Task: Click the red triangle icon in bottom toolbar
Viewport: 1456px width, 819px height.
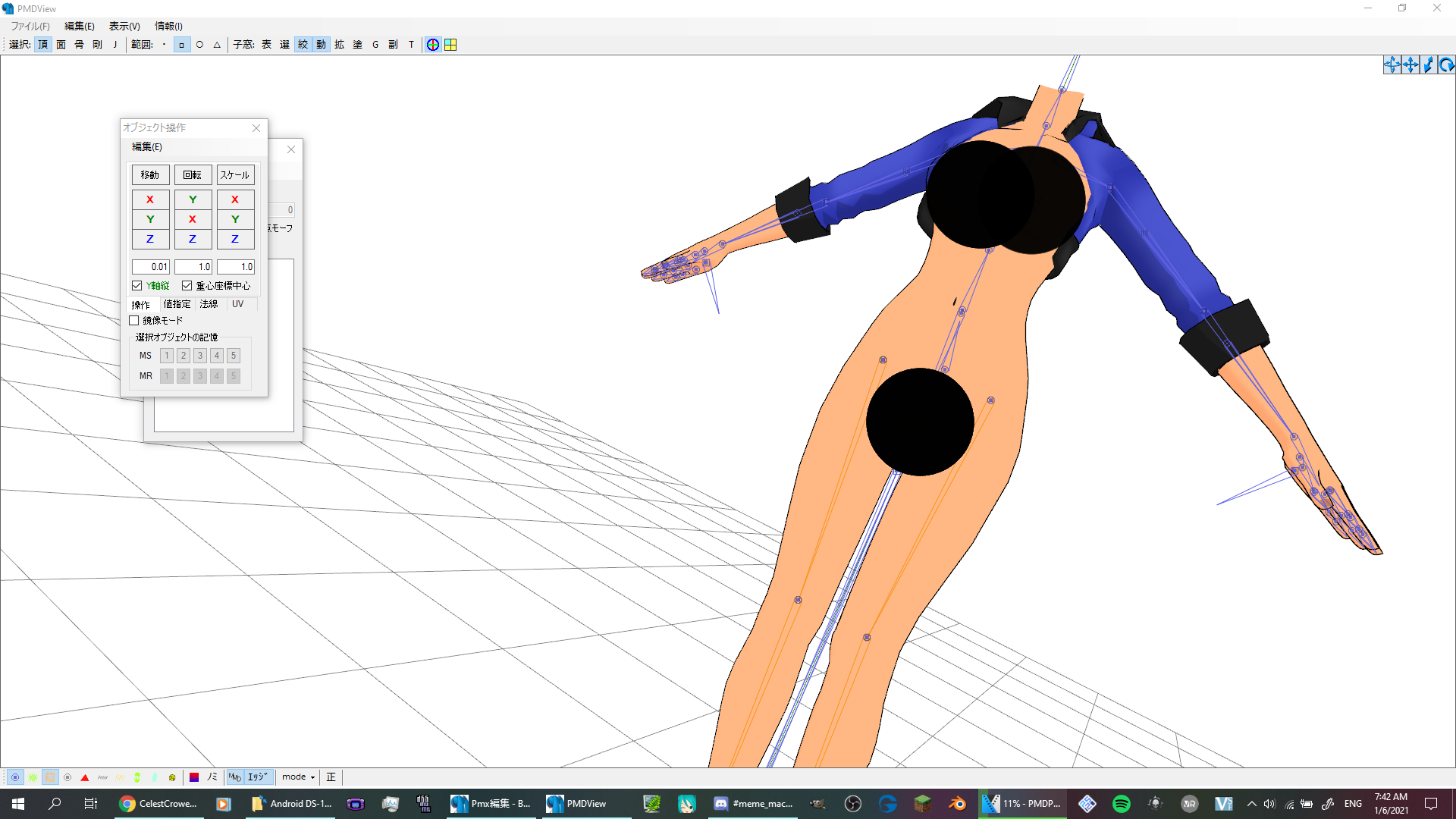Action: [x=85, y=777]
